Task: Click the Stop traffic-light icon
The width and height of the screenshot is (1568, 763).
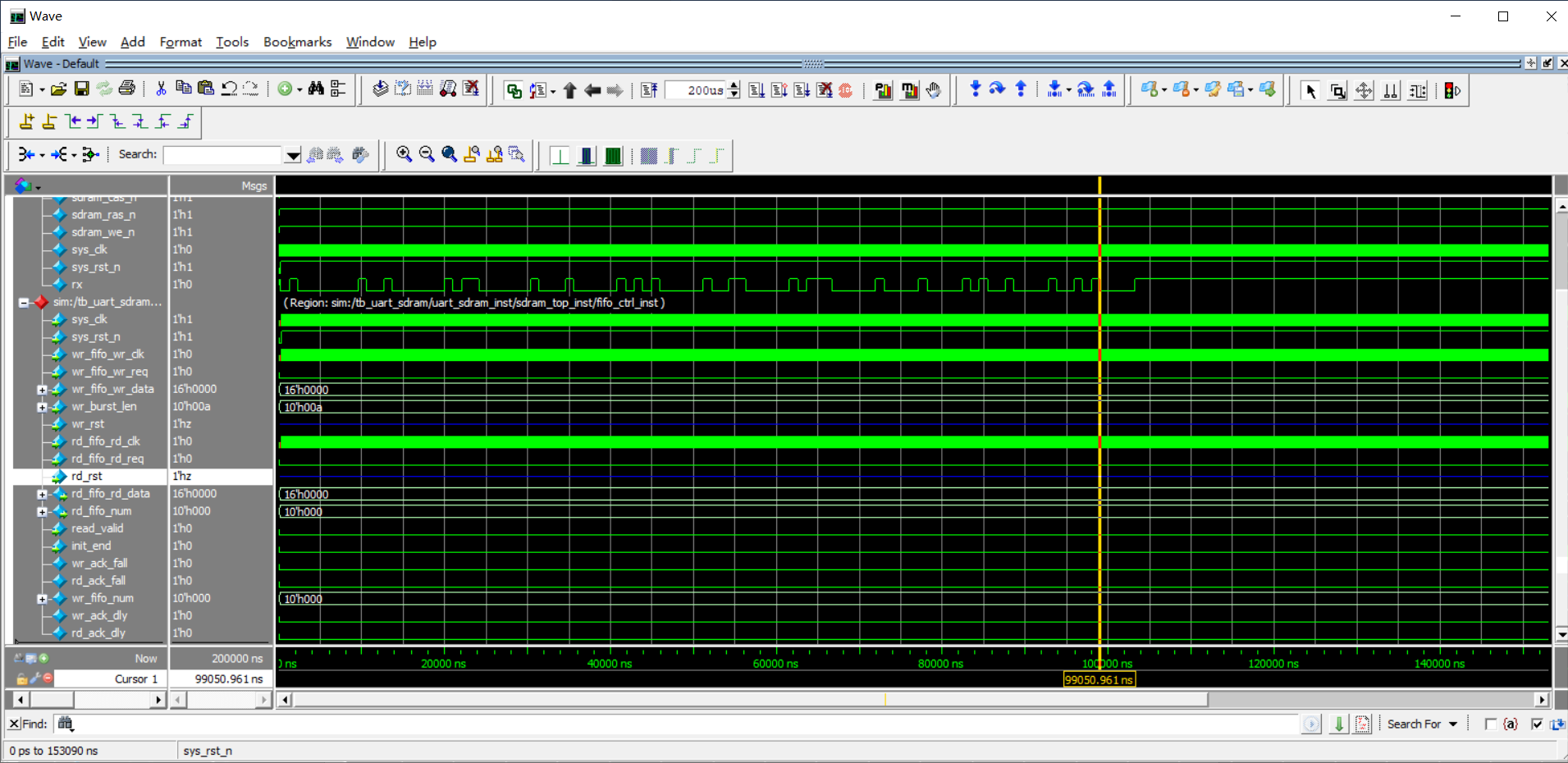Action: [x=1451, y=90]
